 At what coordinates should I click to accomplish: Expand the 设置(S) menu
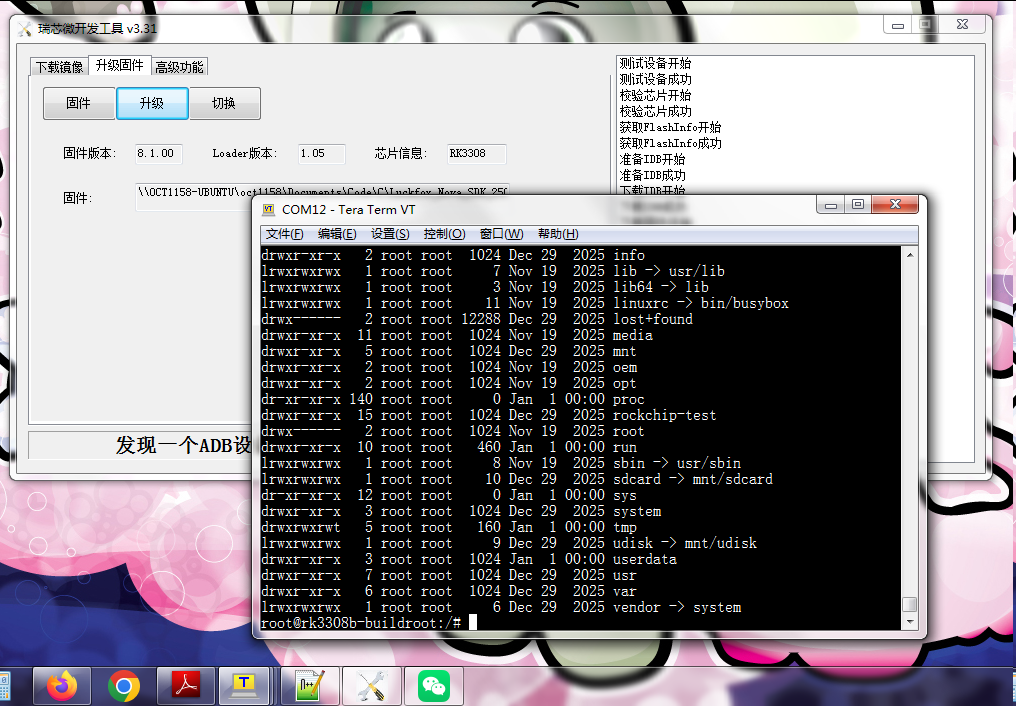[x=390, y=234]
